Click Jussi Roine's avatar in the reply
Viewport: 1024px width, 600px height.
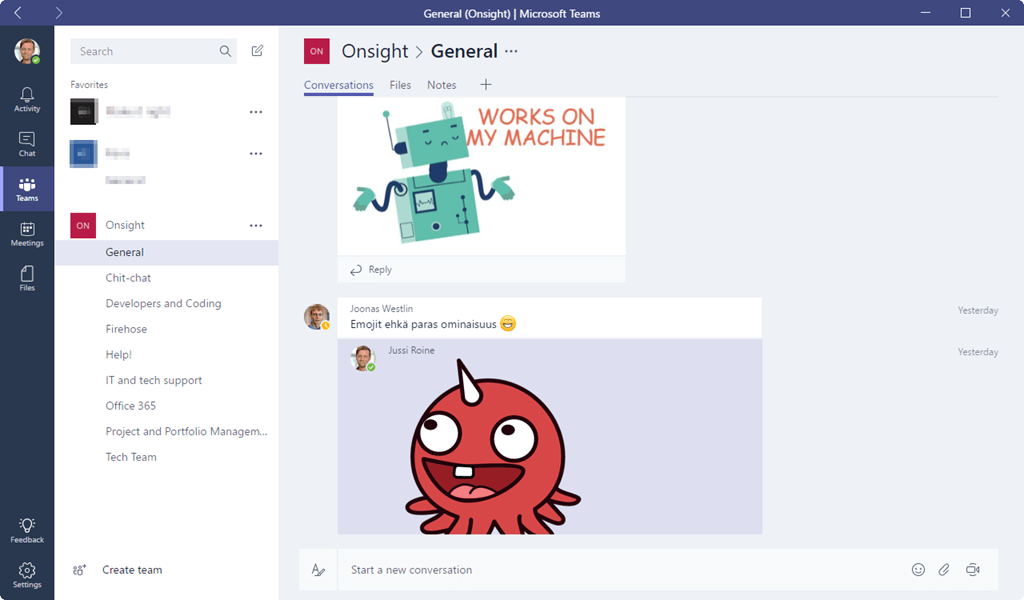pyautogui.click(x=362, y=358)
